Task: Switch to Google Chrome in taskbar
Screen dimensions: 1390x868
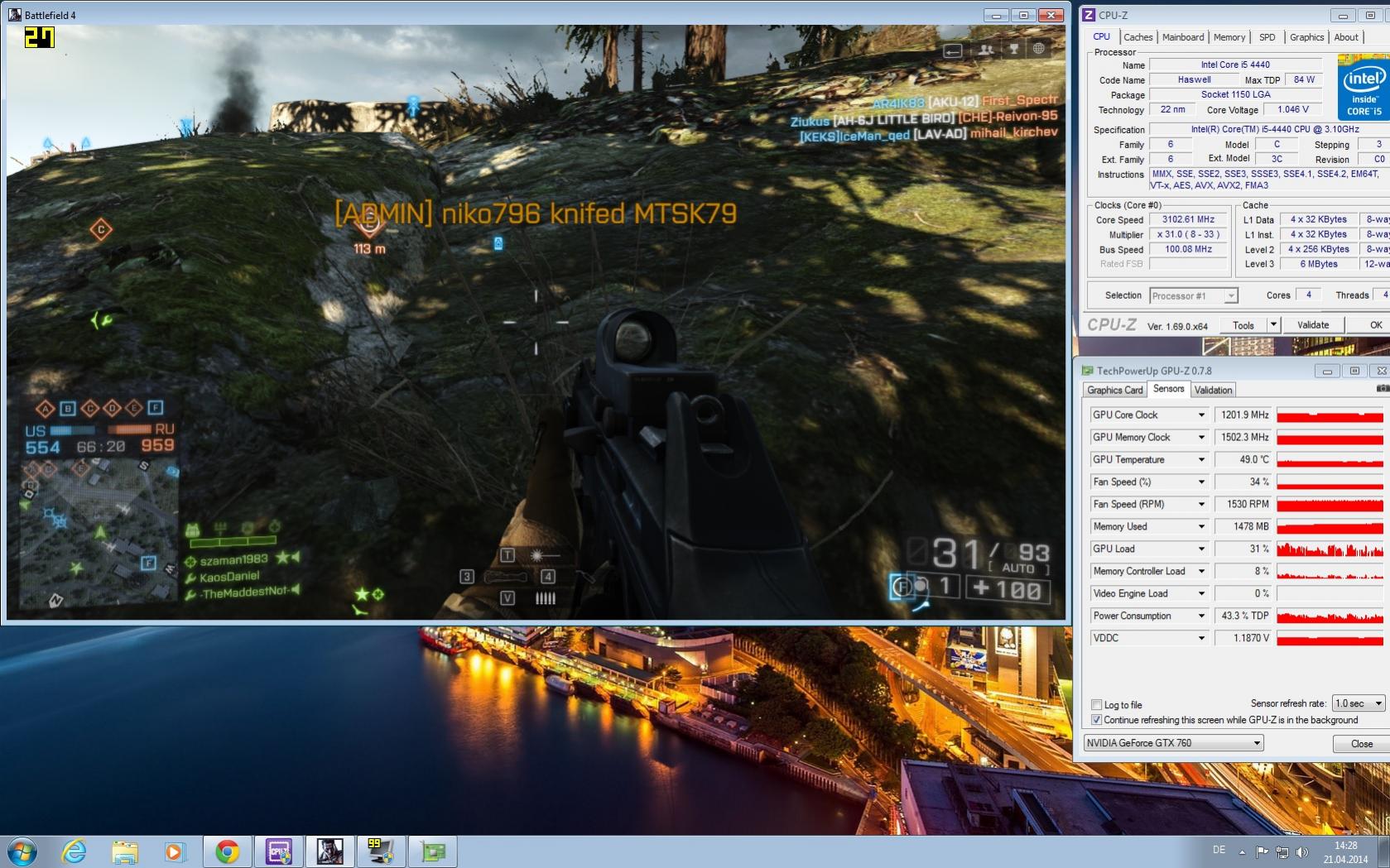Action: point(228,851)
